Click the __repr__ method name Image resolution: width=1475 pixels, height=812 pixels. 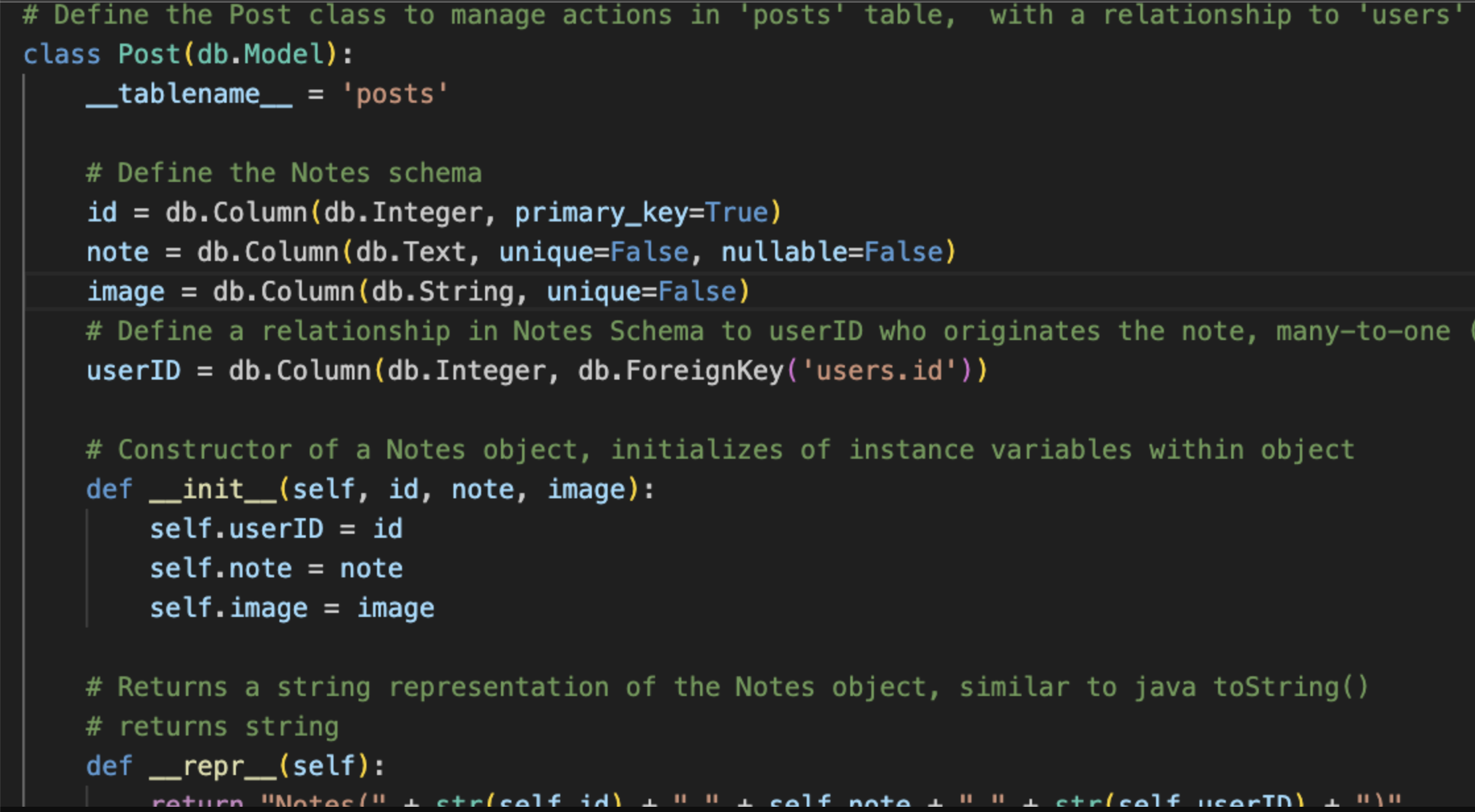(213, 766)
